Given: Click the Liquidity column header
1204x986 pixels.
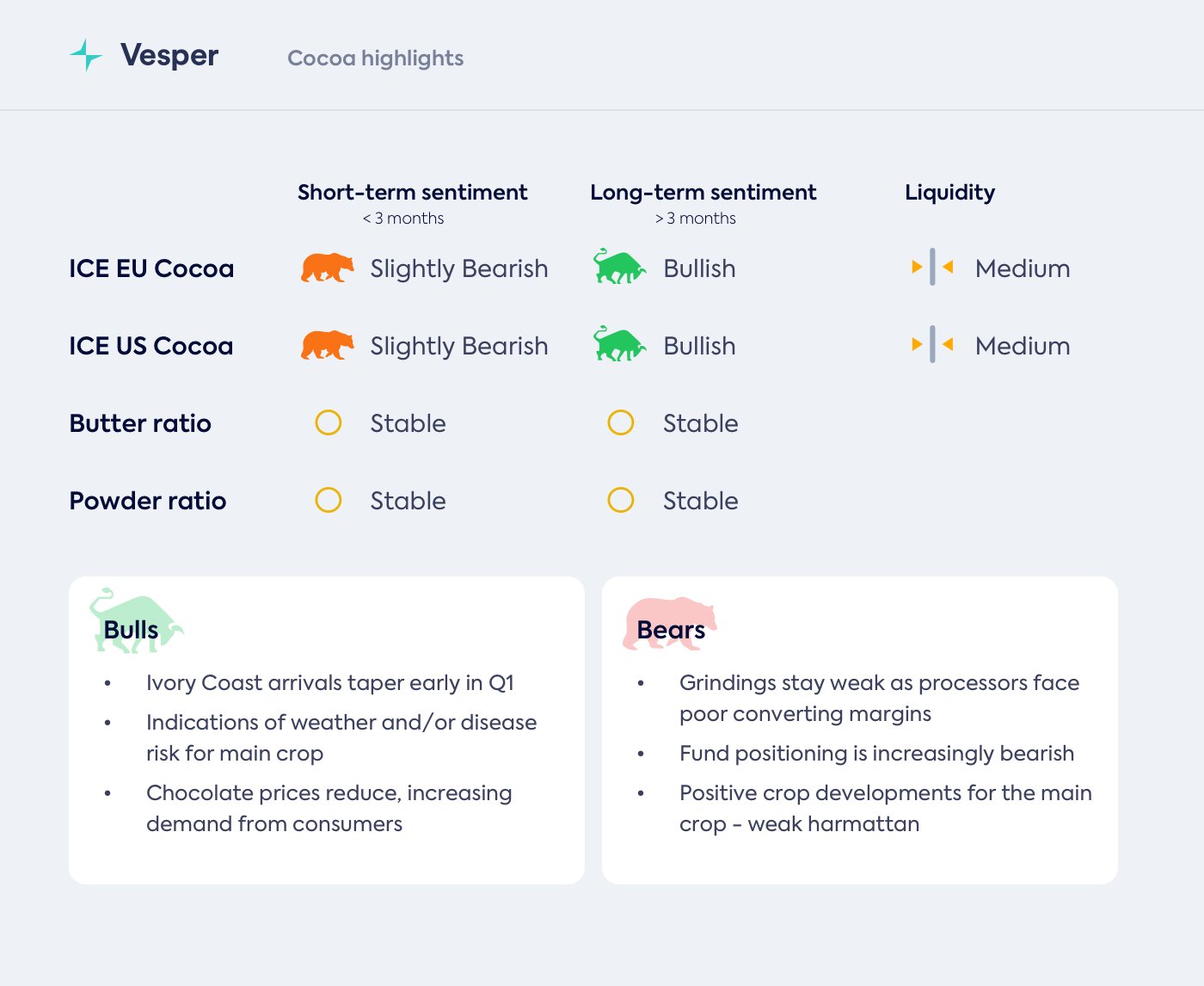Looking at the screenshot, I should coord(949,193).
